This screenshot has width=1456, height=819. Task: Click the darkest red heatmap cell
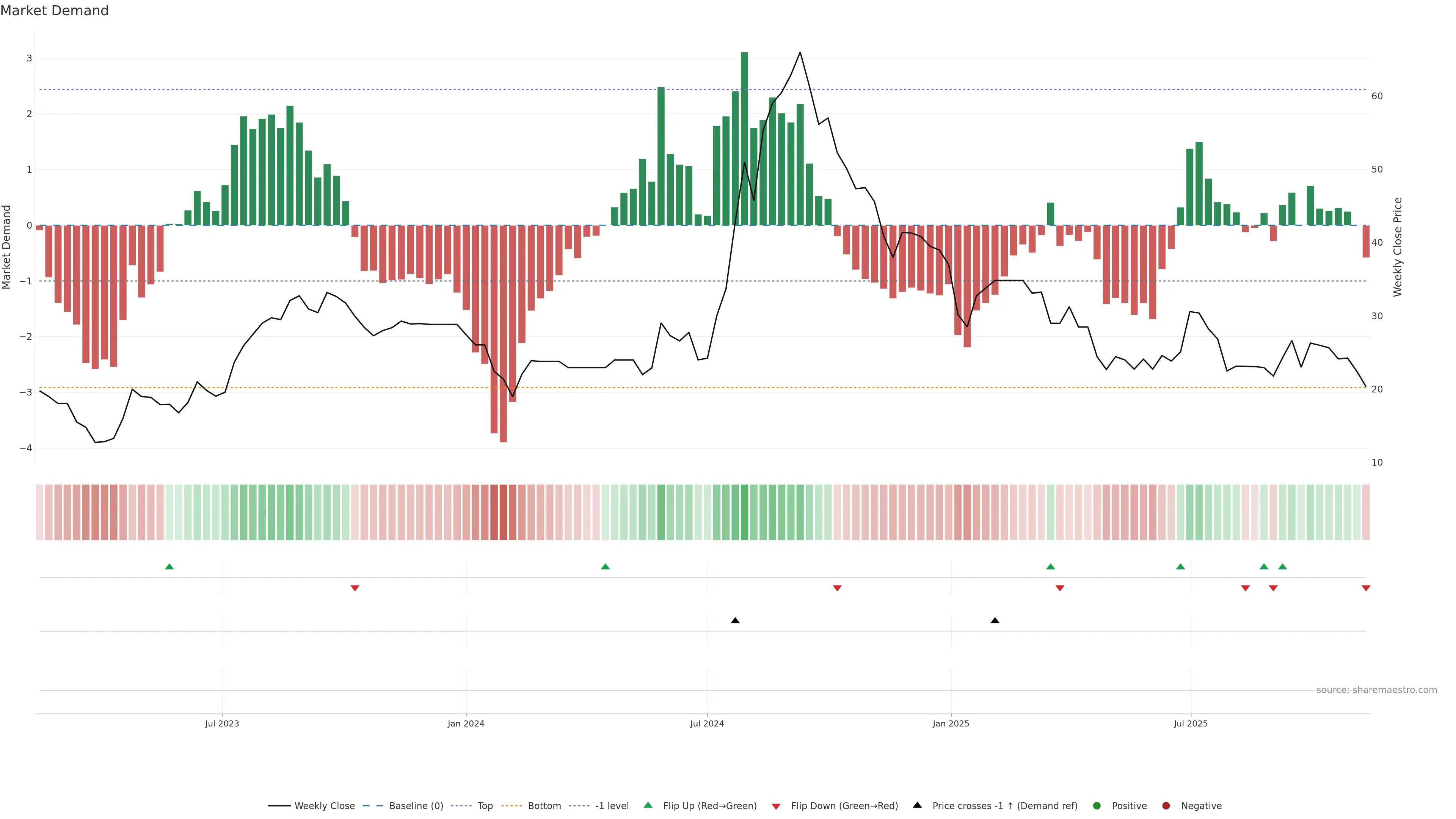tap(503, 512)
